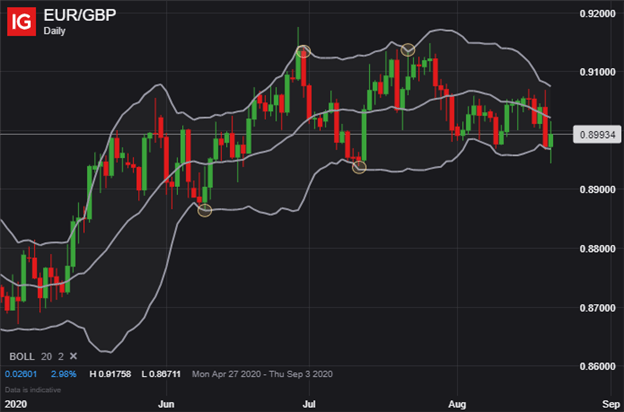Click the BOLL indicator label
The width and height of the screenshot is (624, 412).
[x=22, y=356]
